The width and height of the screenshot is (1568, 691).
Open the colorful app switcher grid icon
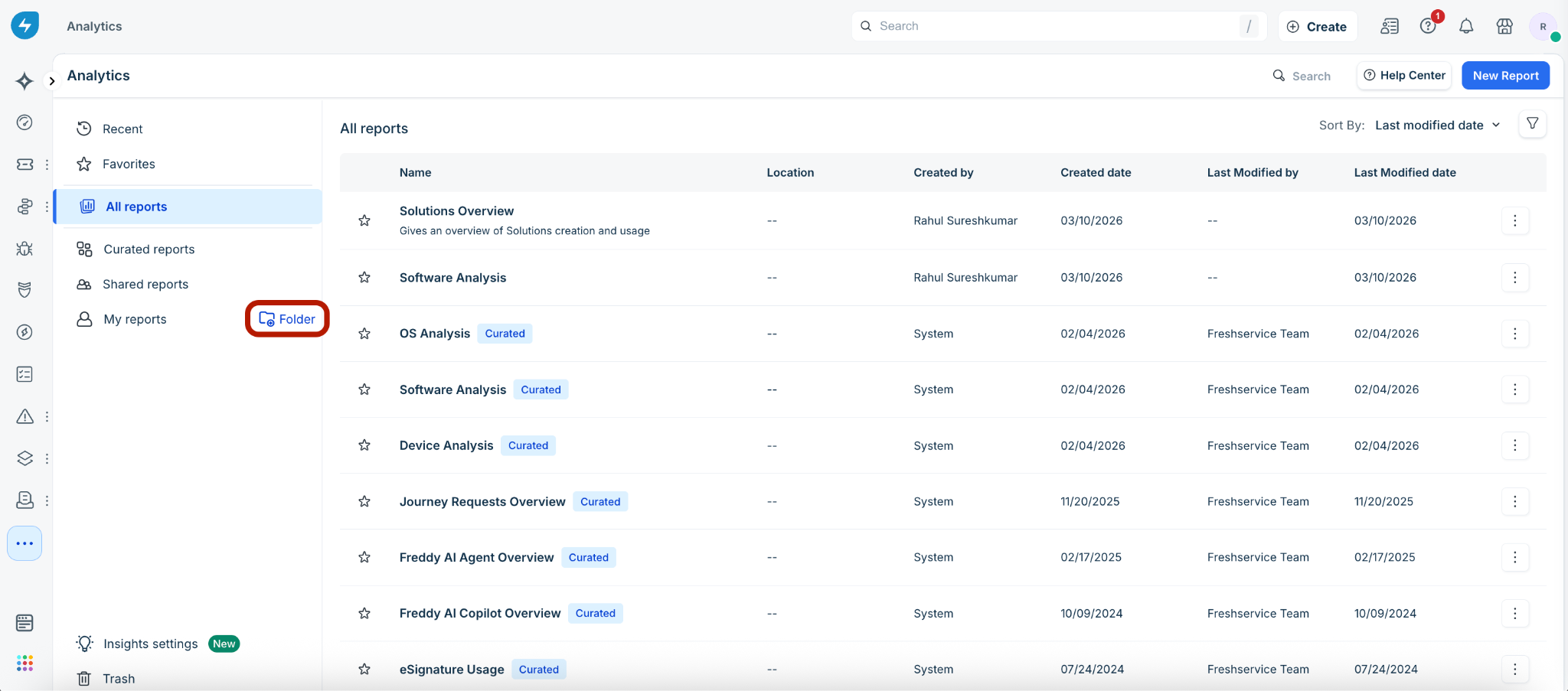[x=24, y=663]
